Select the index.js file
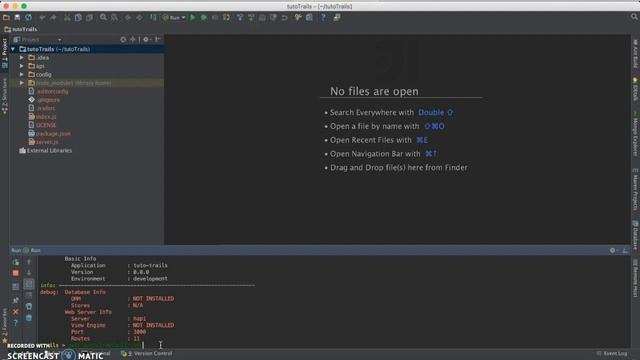 point(46,117)
